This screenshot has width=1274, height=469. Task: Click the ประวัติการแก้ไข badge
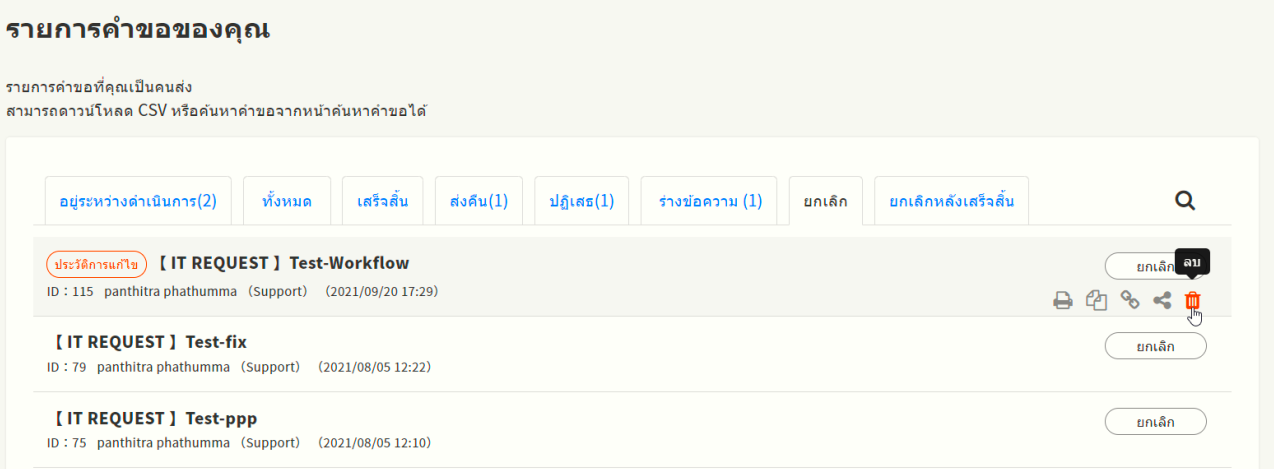pos(96,264)
